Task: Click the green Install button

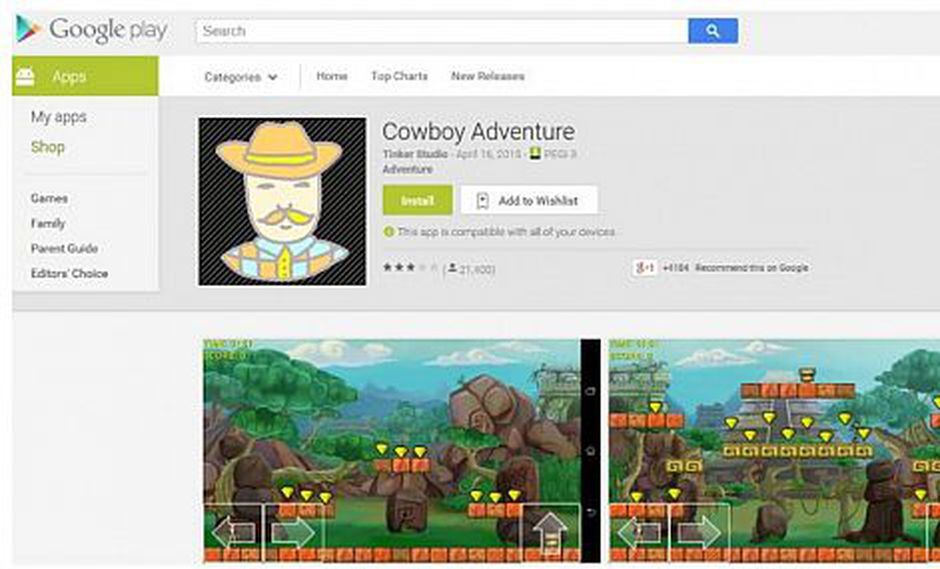Action: (x=418, y=200)
